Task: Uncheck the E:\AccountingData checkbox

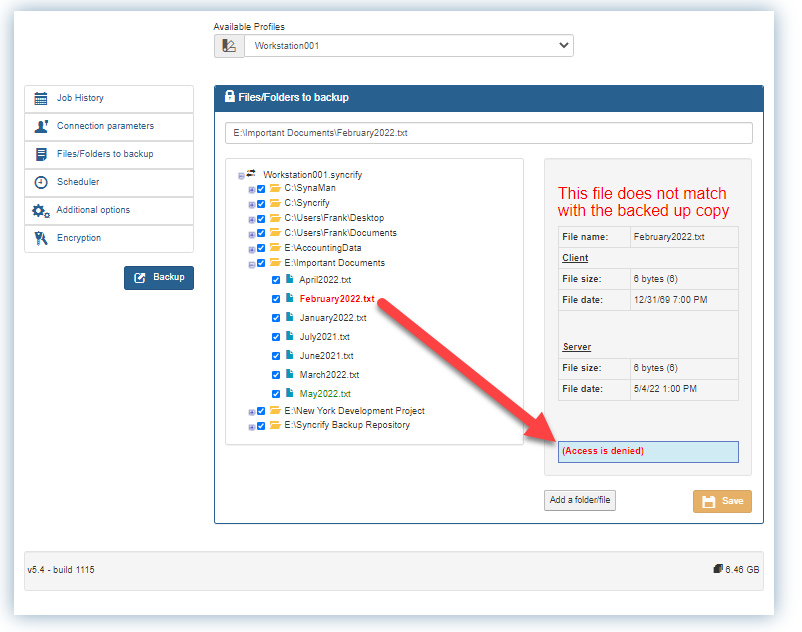Action: click(x=261, y=249)
